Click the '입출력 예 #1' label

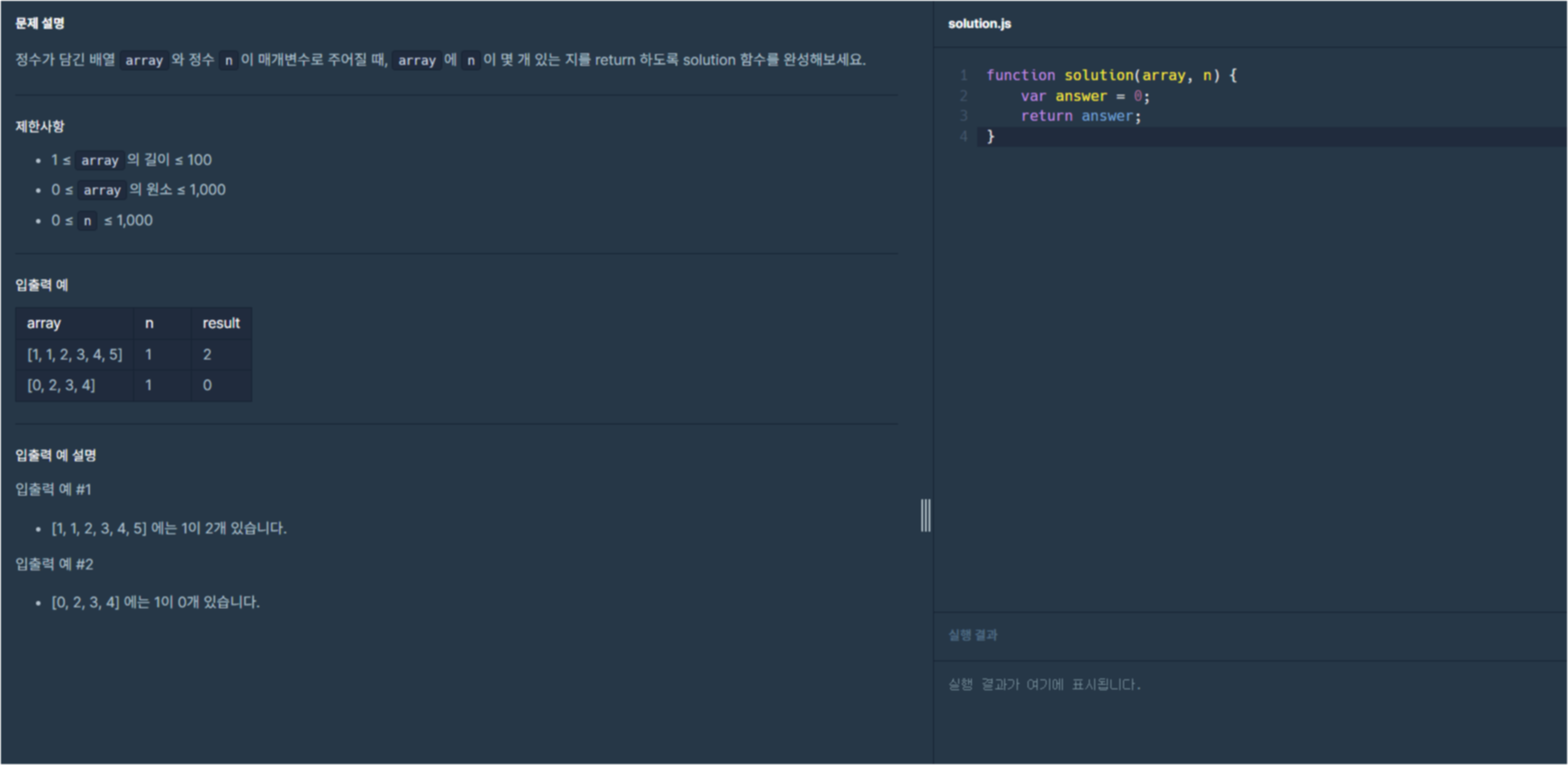[x=53, y=489]
